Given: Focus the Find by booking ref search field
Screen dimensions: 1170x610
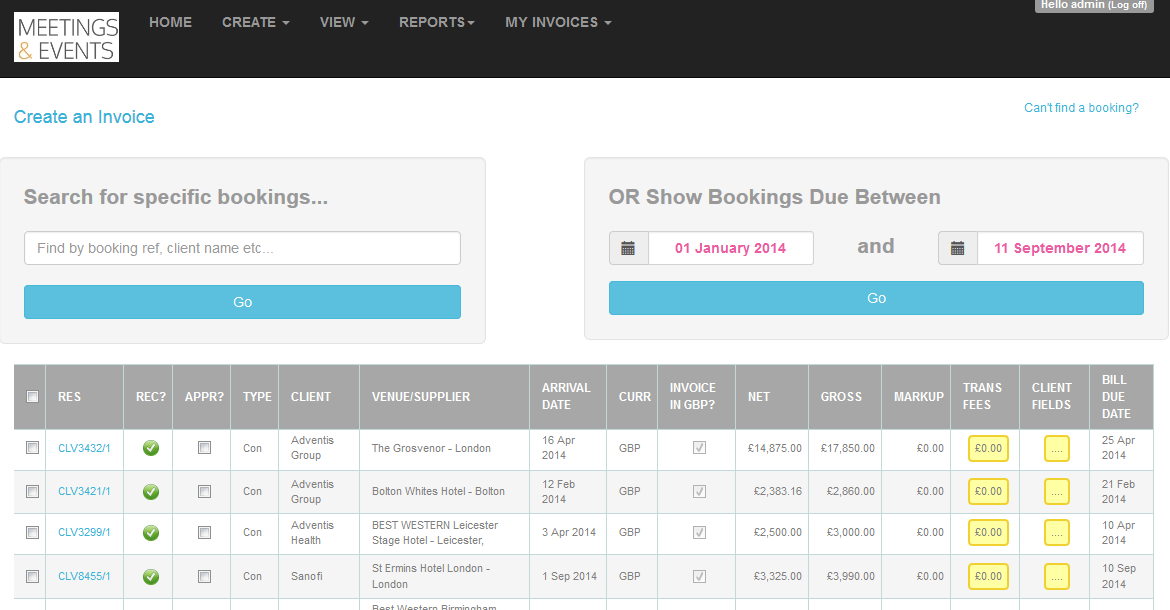Looking at the screenshot, I should click(243, 248).
